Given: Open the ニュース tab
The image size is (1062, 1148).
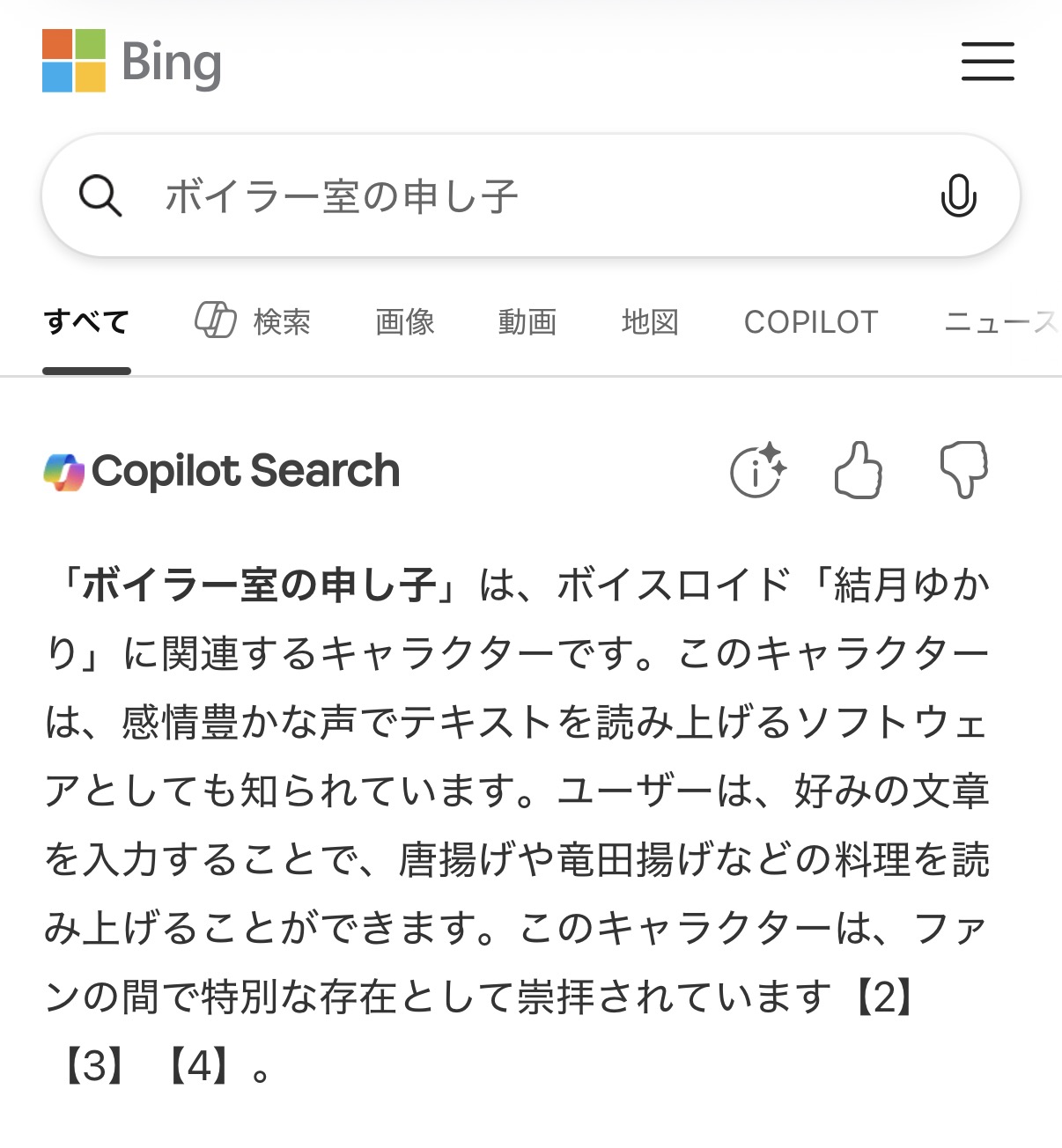Looking at the screenshot, I should click(1000, 322).
